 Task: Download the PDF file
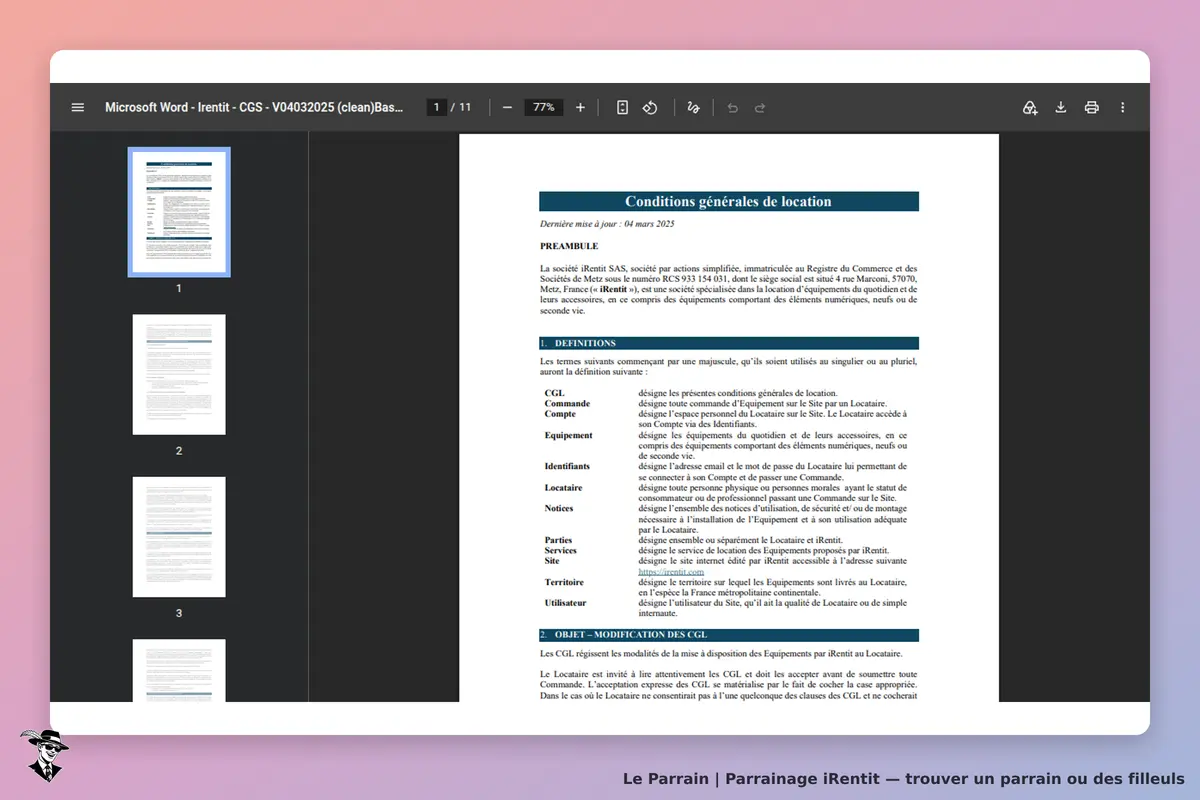1061,107
